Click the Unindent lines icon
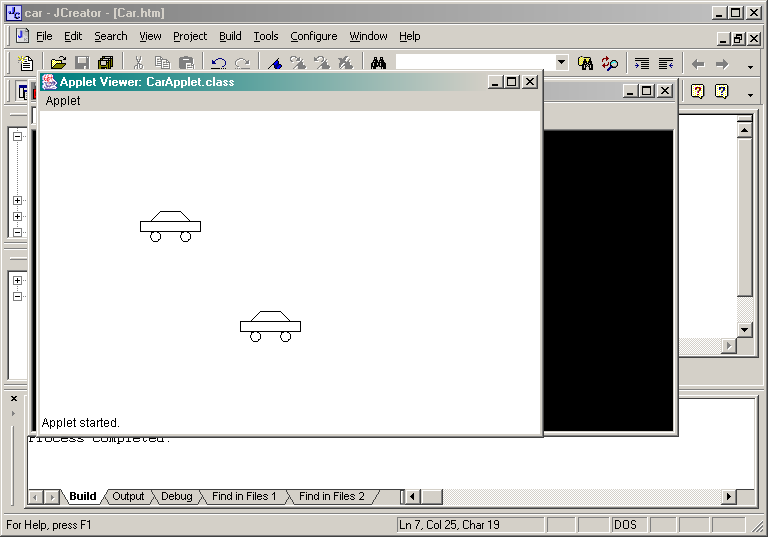The height and width of the screenshot is (537, 768). (666, 63)
